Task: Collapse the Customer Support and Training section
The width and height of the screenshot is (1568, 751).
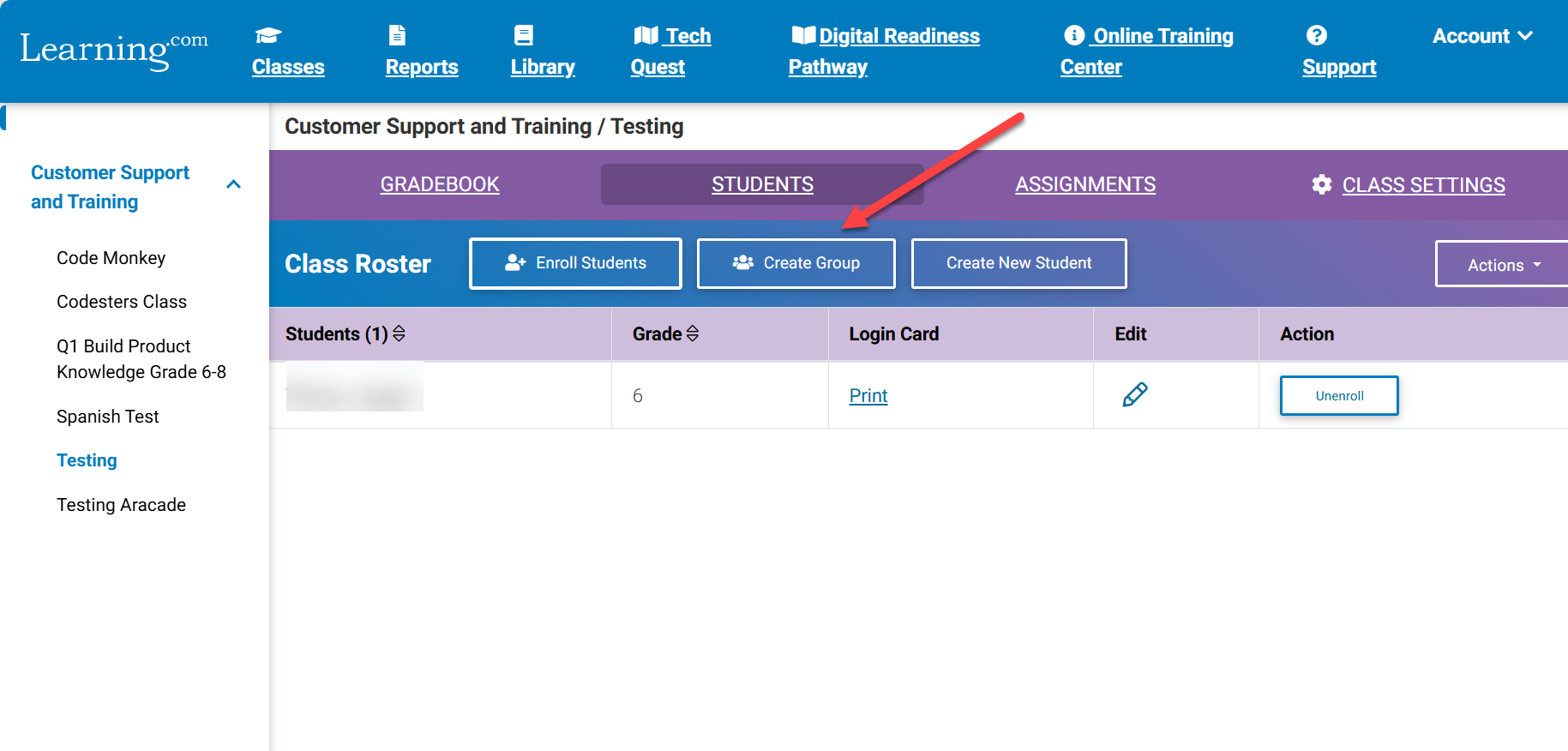Action: tap(233, 184)
